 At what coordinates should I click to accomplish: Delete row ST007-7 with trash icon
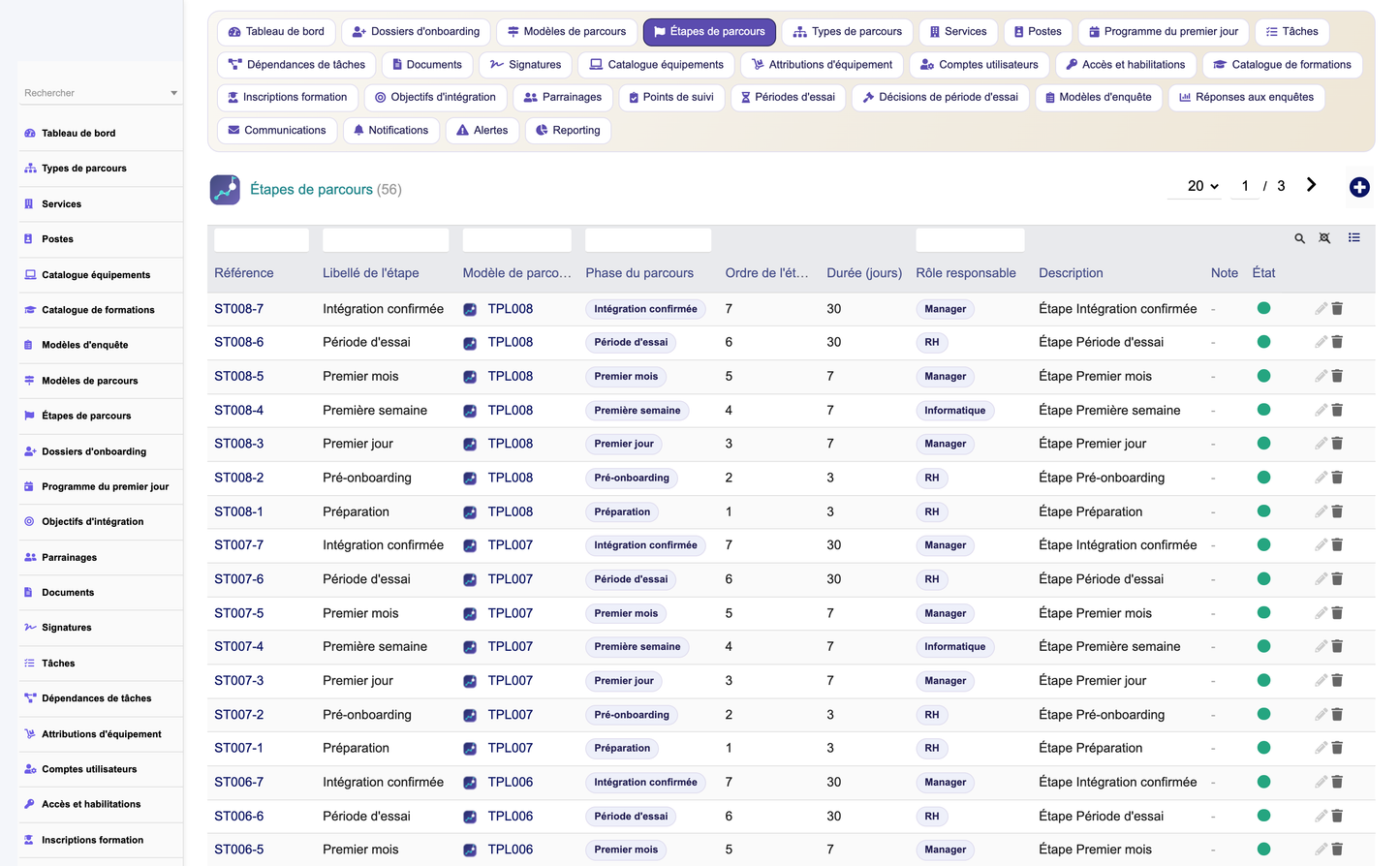(1337, 545)
